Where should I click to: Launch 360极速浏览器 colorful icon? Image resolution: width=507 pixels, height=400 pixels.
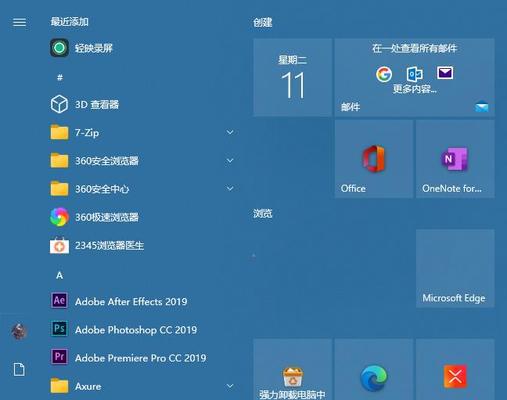(x=59, y=217)
